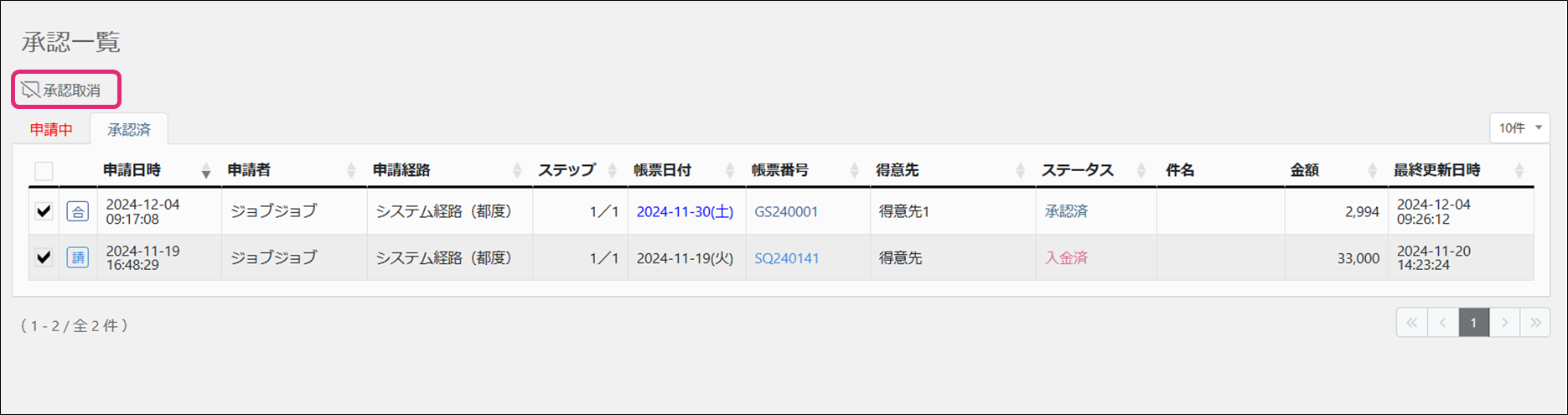Uncheck the GS240001 row checkbox

[x=44, y=211]
